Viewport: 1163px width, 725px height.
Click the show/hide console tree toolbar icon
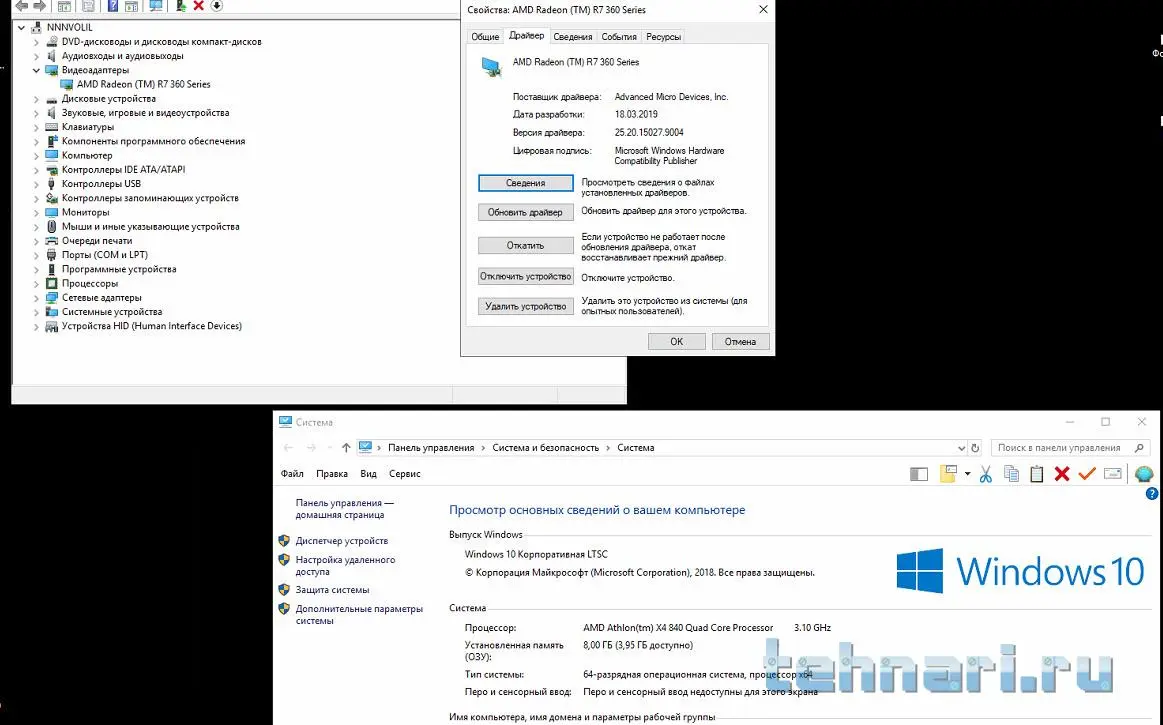tap(65, 6)
